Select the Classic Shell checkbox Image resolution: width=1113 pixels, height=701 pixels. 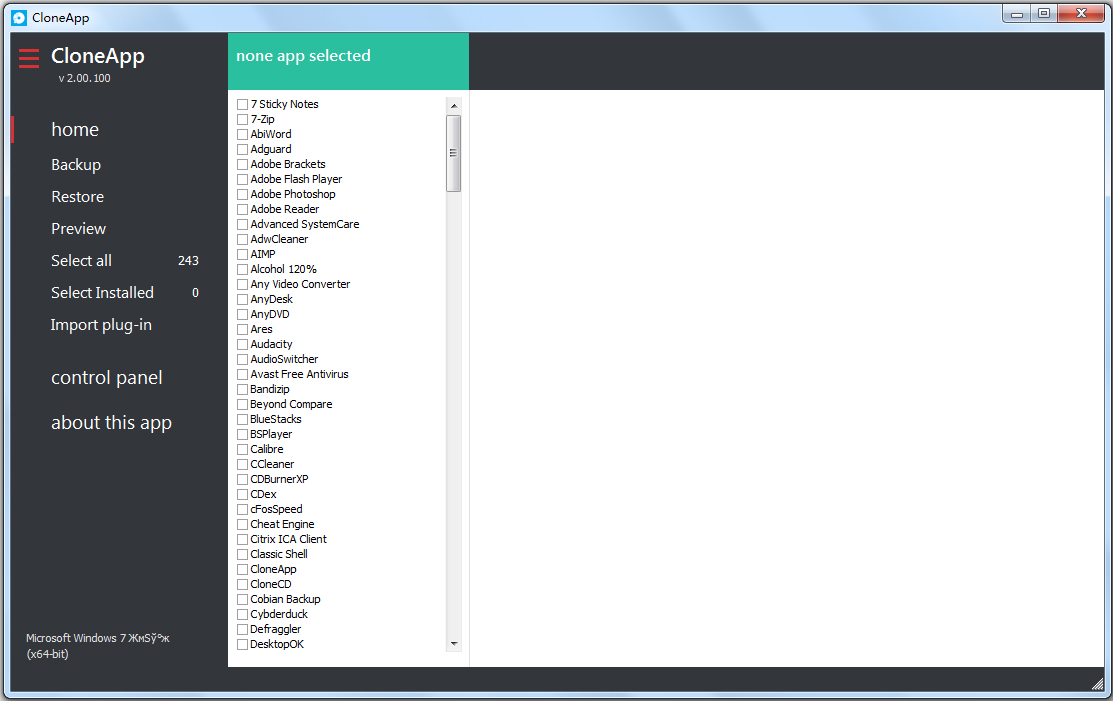[243, 555]
